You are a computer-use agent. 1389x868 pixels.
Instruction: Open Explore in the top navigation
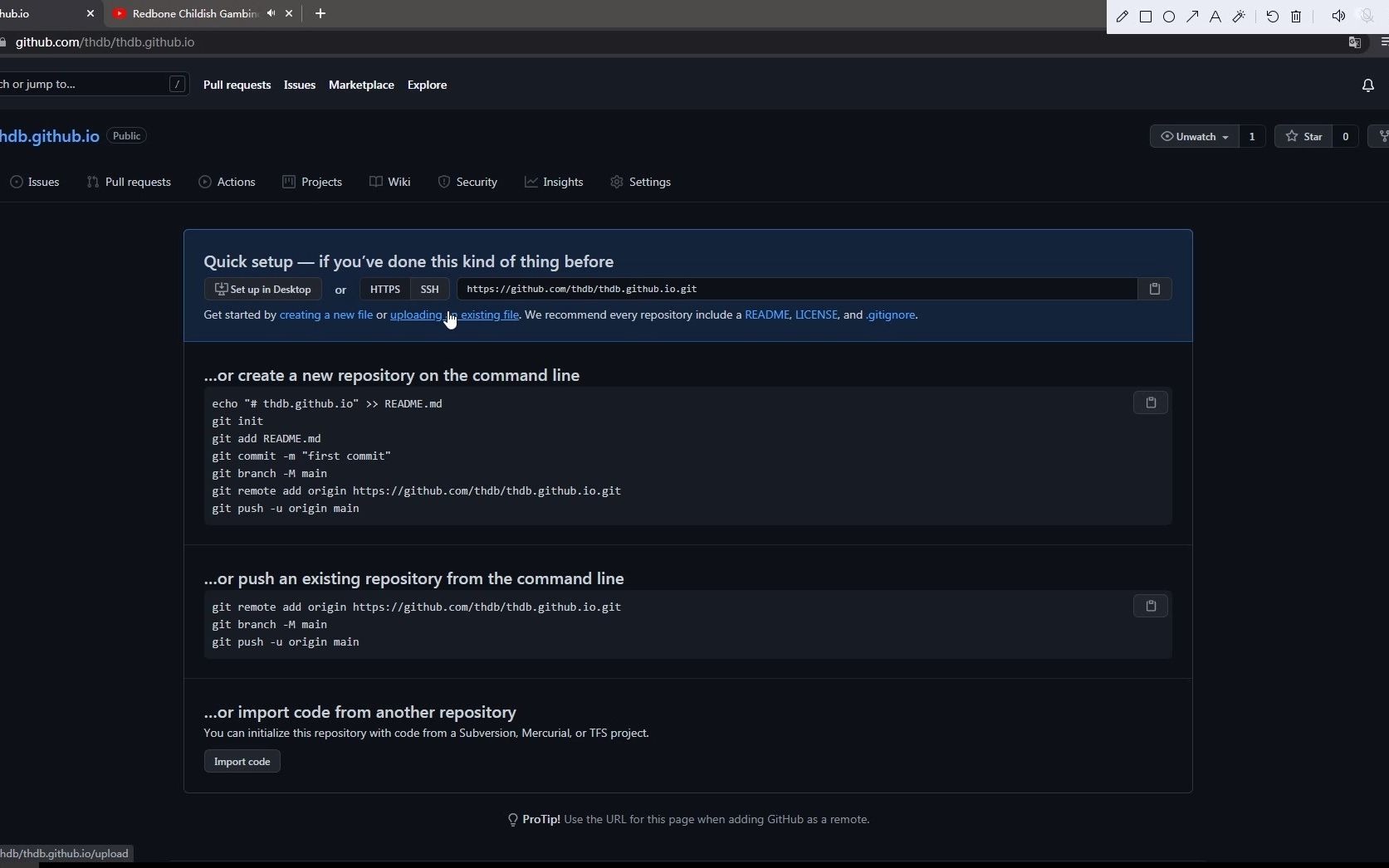pyautogui.click(x=427, y=85)
